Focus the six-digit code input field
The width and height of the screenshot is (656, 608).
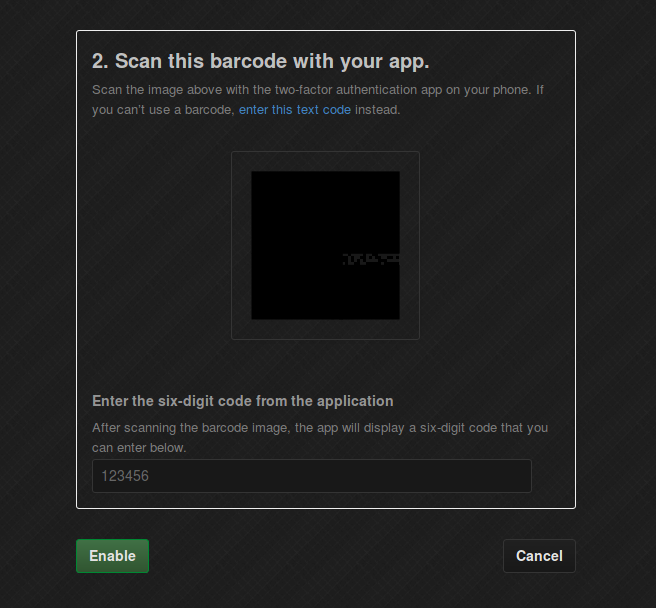coord(312,476)
